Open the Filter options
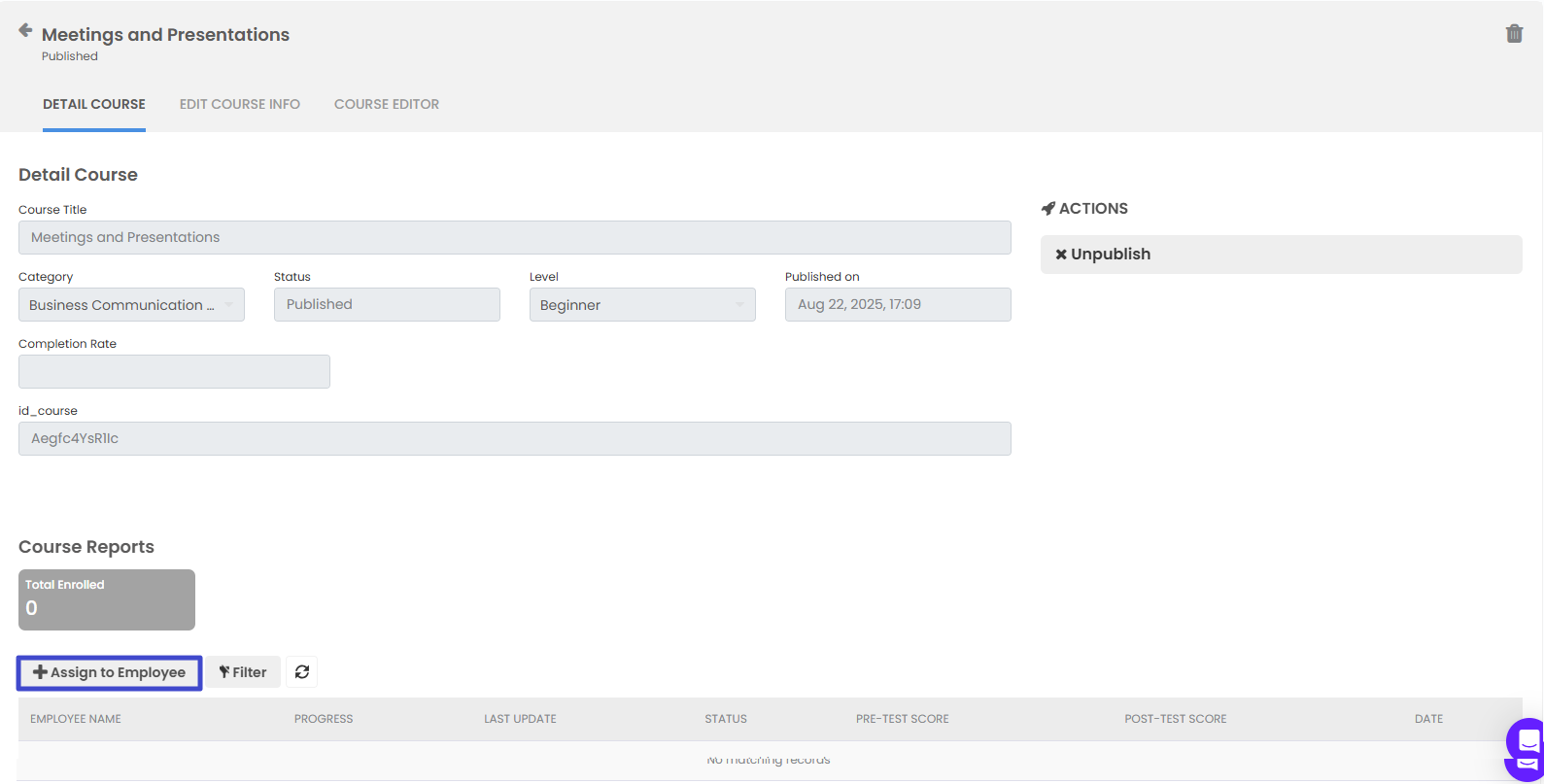Image resolution: width=1544 pixels, height=784 pixels. pyautogui.click(x=243, y=672)
